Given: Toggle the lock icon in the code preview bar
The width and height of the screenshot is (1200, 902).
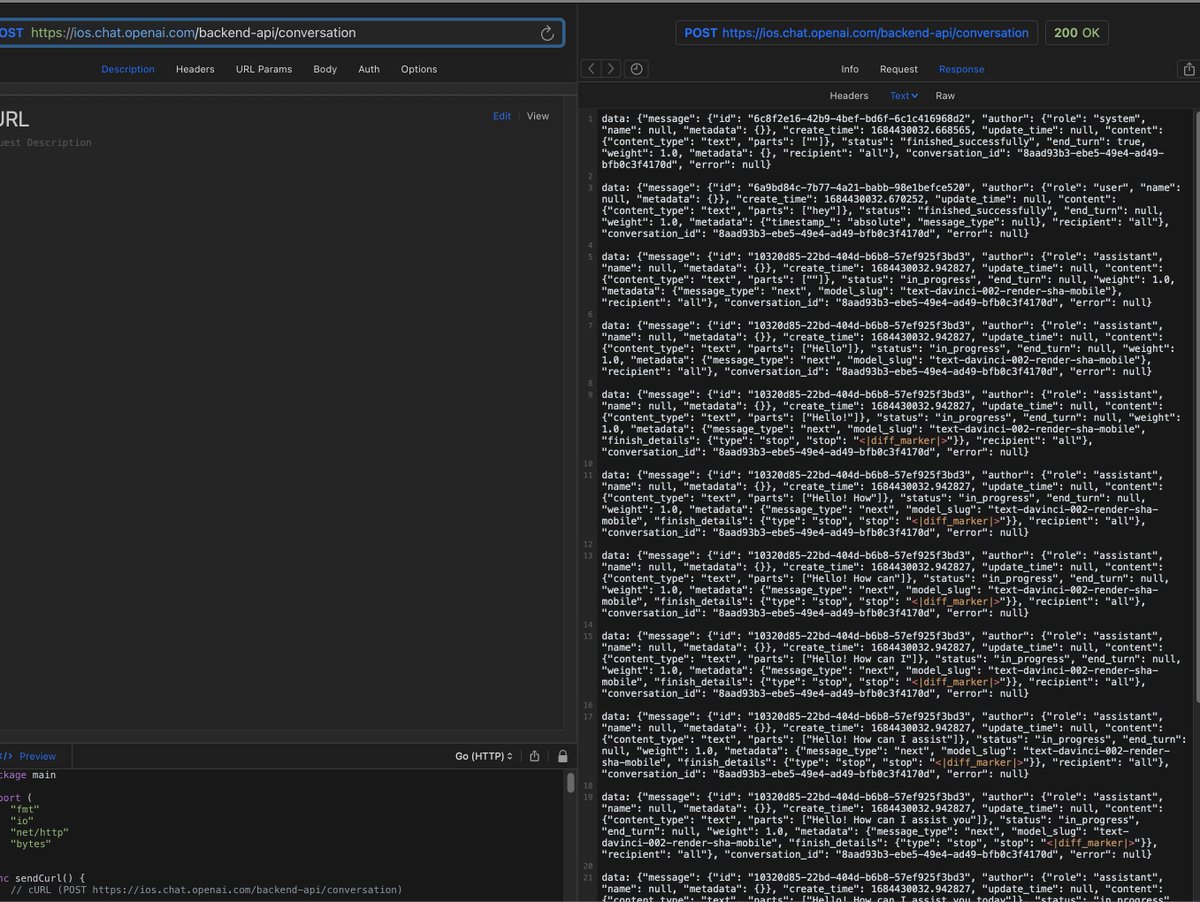Looking at the screenshot, I should 563,756.
